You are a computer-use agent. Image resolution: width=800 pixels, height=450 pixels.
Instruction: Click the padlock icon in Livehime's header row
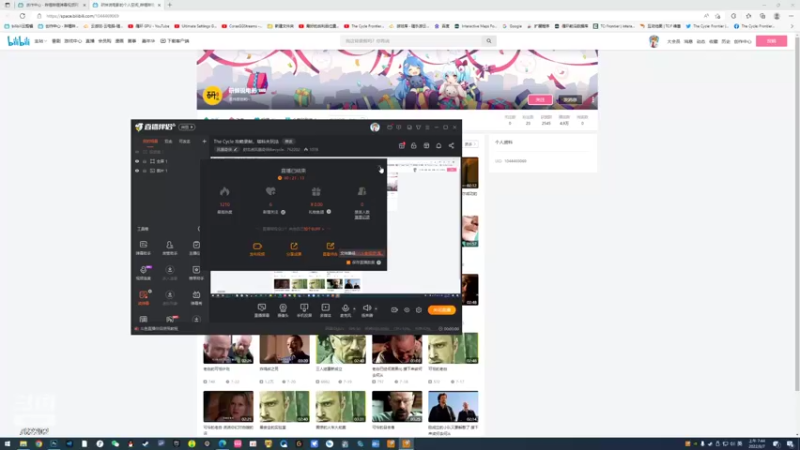(414, 146)
